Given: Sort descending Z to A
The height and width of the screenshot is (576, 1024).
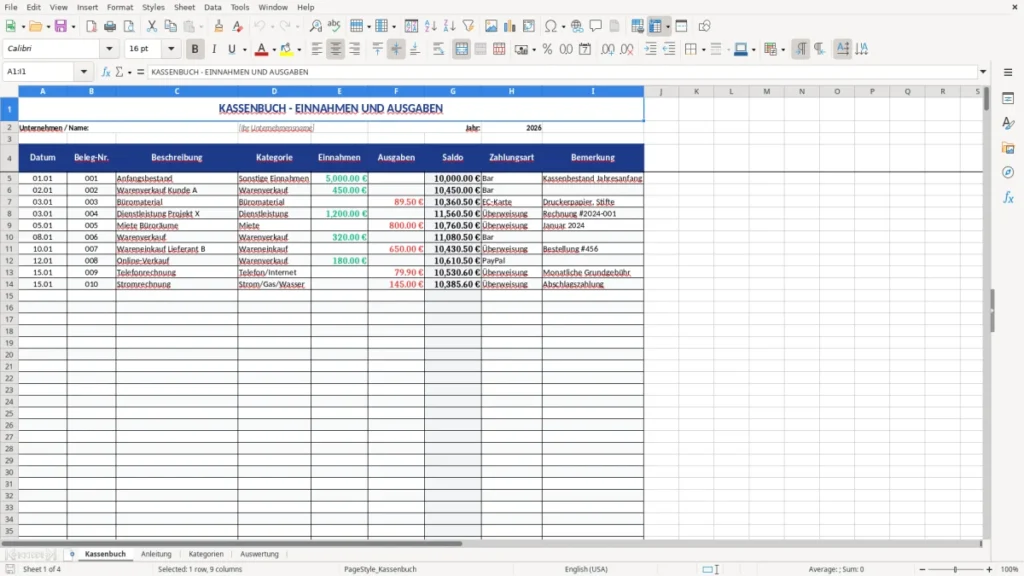Looking at the screenshot, I should tap(449, 26).
